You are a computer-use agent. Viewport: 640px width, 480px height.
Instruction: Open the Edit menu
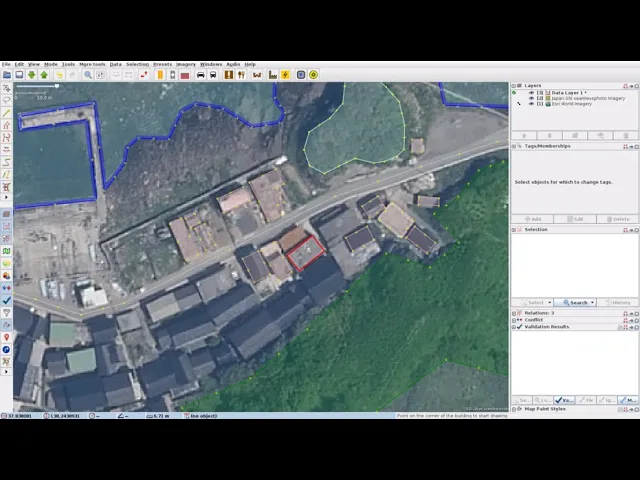(x=19, y=64)
